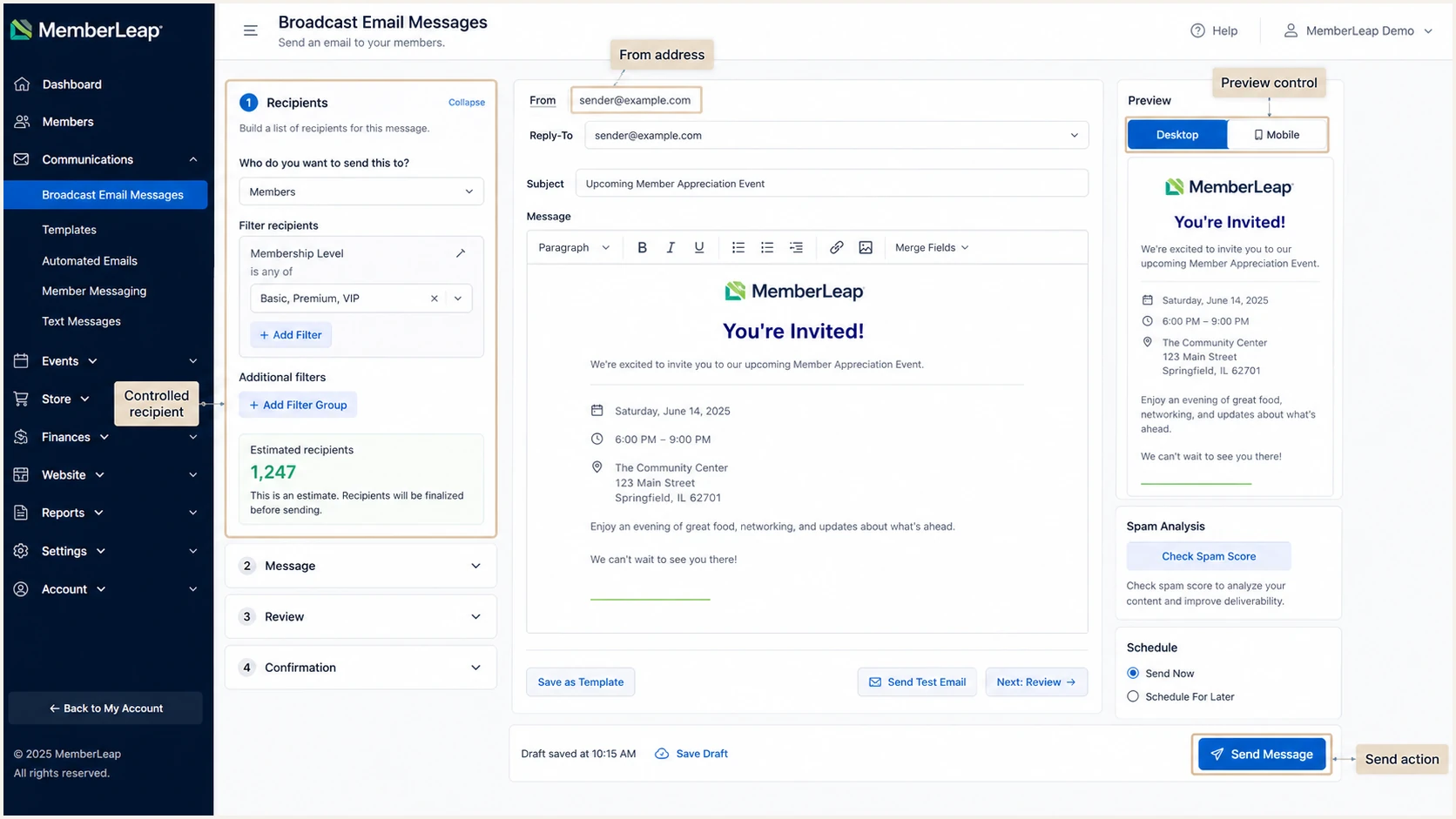Click the Reports document icon in sidebar

click(22, 513)
